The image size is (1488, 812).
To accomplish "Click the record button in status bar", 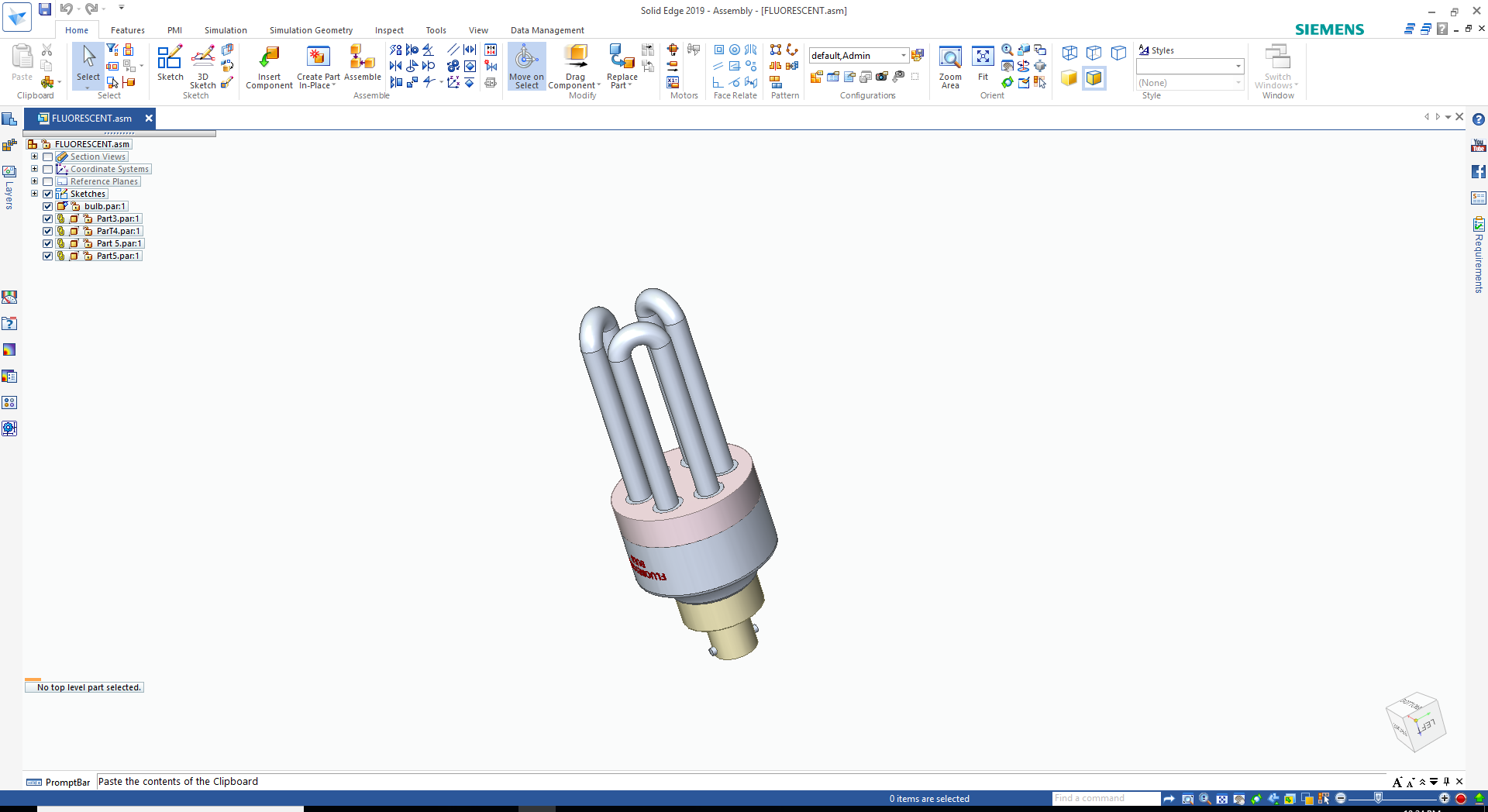I will tap(1461, 798).
